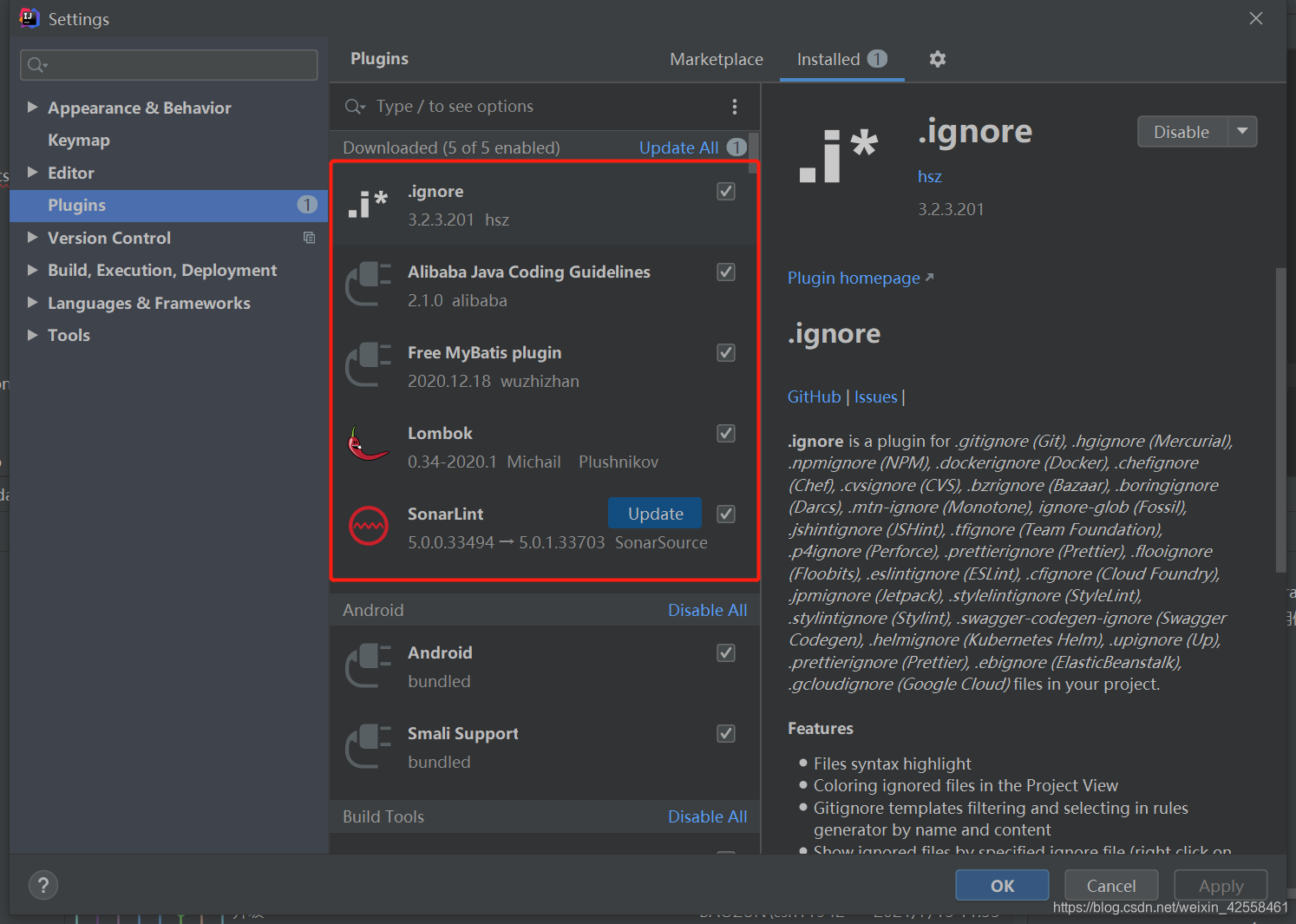Click the IntelliJ logo in the title bar

(29, 18)
